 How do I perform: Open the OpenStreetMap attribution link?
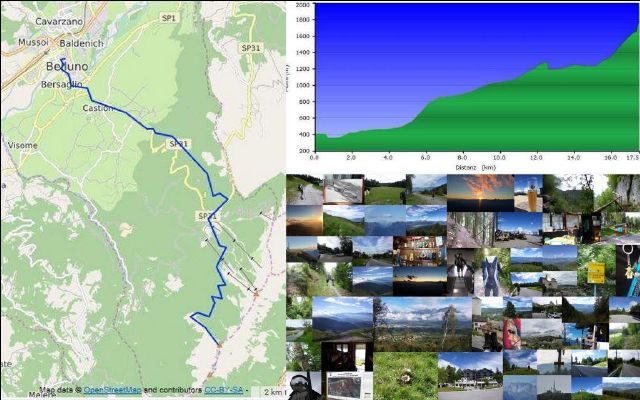pyautogui.click(x=112, y=390)
